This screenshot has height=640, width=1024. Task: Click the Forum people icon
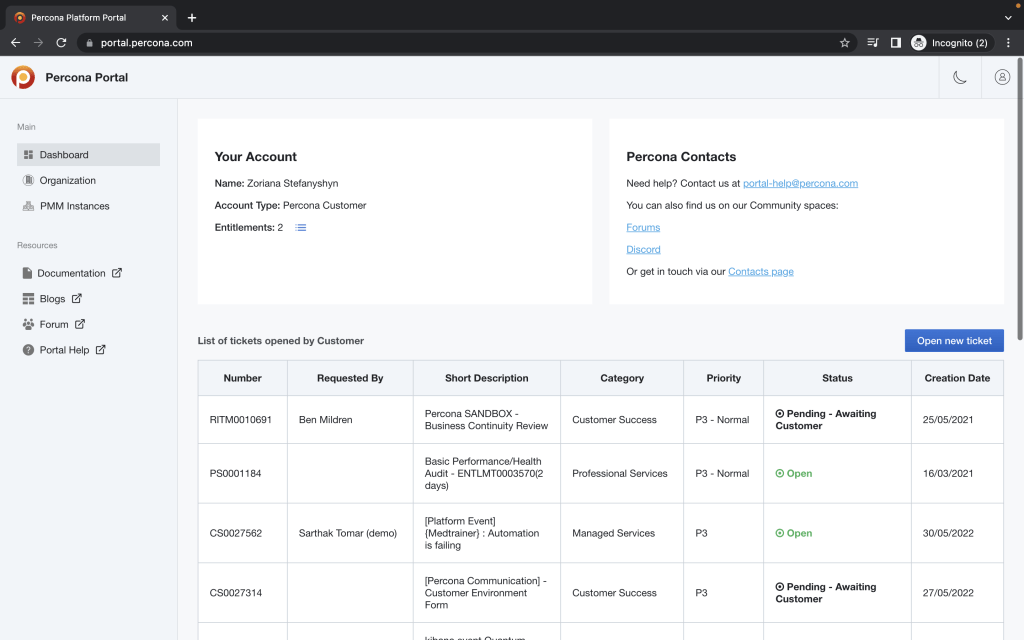click(x=28, y=324)
